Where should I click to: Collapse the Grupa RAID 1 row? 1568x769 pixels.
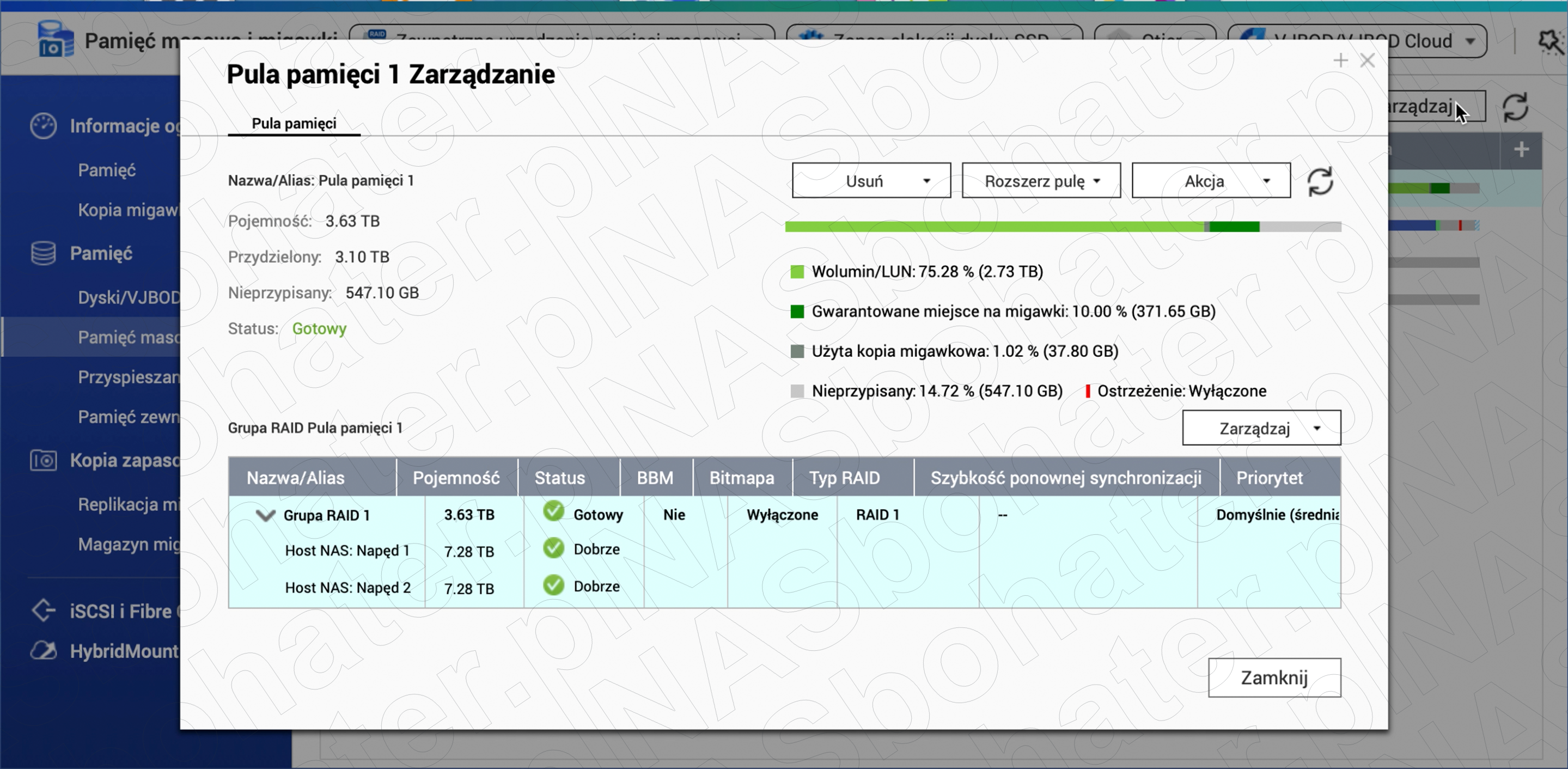(265, 516)
